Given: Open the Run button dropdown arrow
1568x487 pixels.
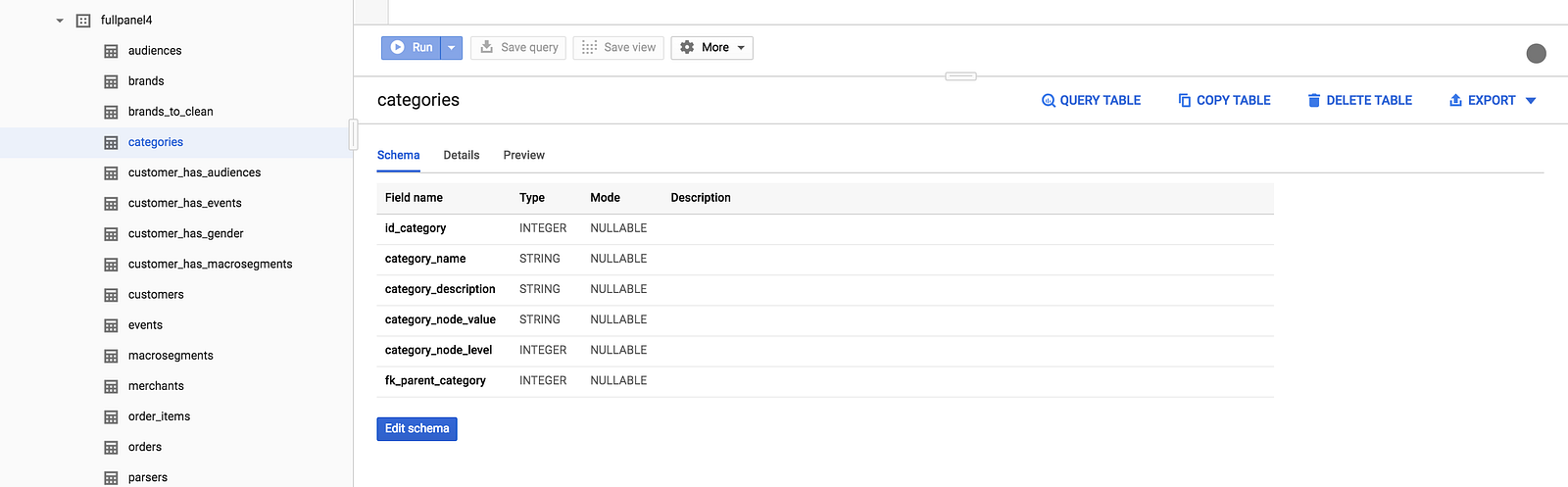Looking at the screenshot, I should click(x=452, y=47).
